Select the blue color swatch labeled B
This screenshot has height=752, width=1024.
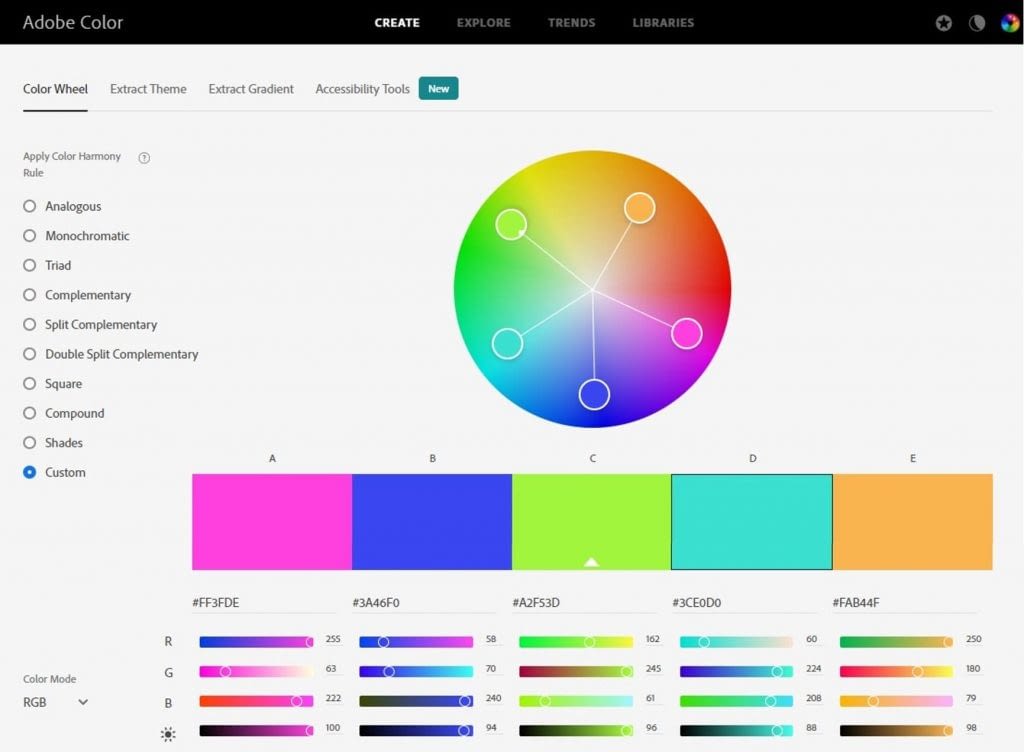coord(432,520)
